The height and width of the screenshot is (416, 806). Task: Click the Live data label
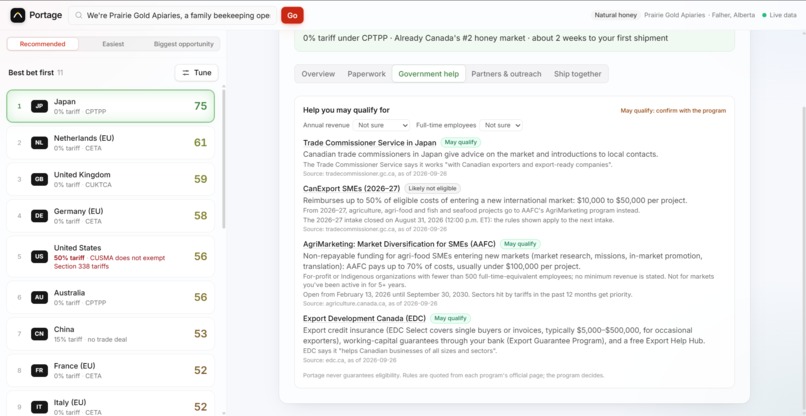(783, 15)
